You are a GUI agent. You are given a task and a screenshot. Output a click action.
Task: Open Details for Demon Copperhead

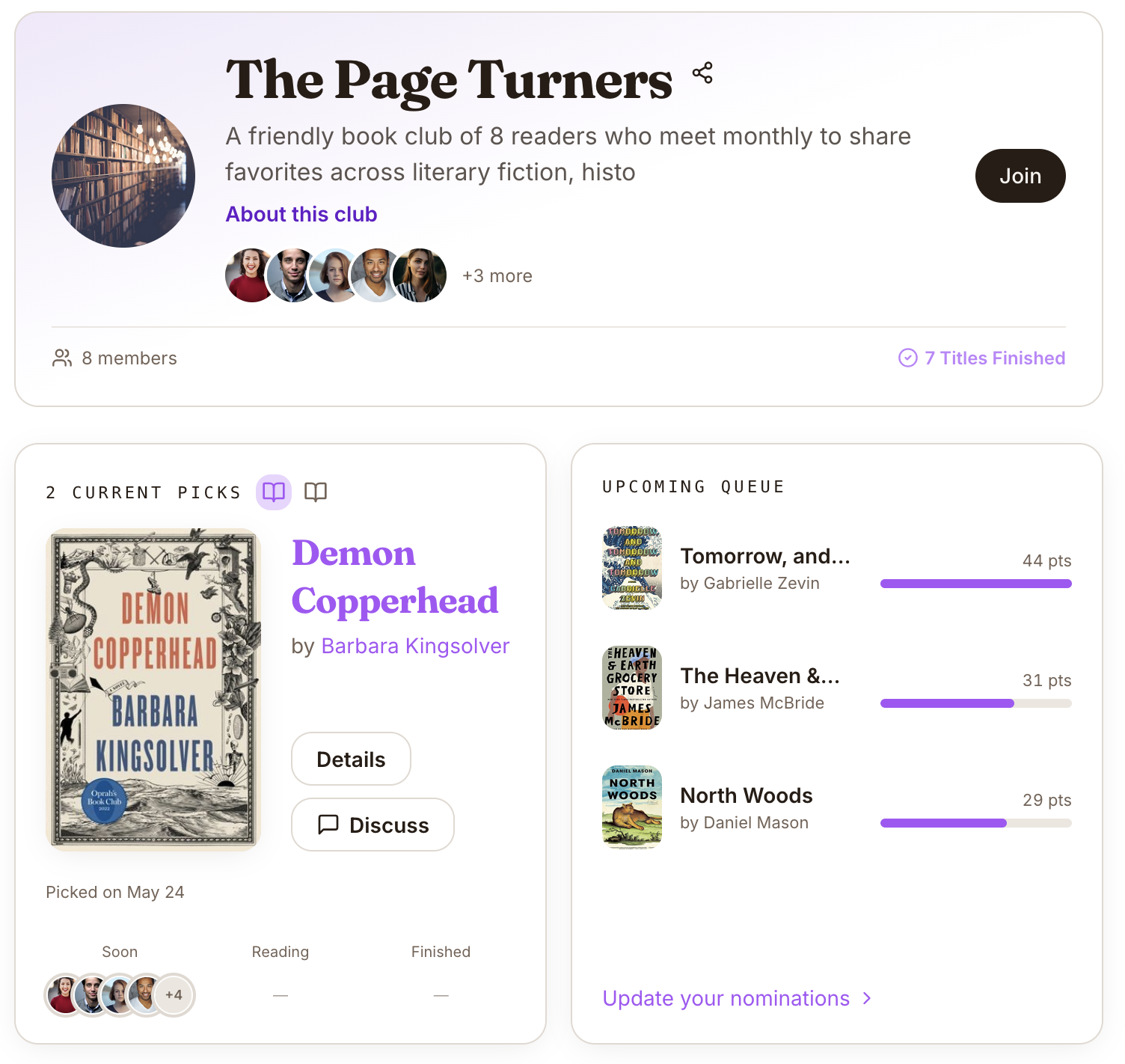tap(351, 759)
